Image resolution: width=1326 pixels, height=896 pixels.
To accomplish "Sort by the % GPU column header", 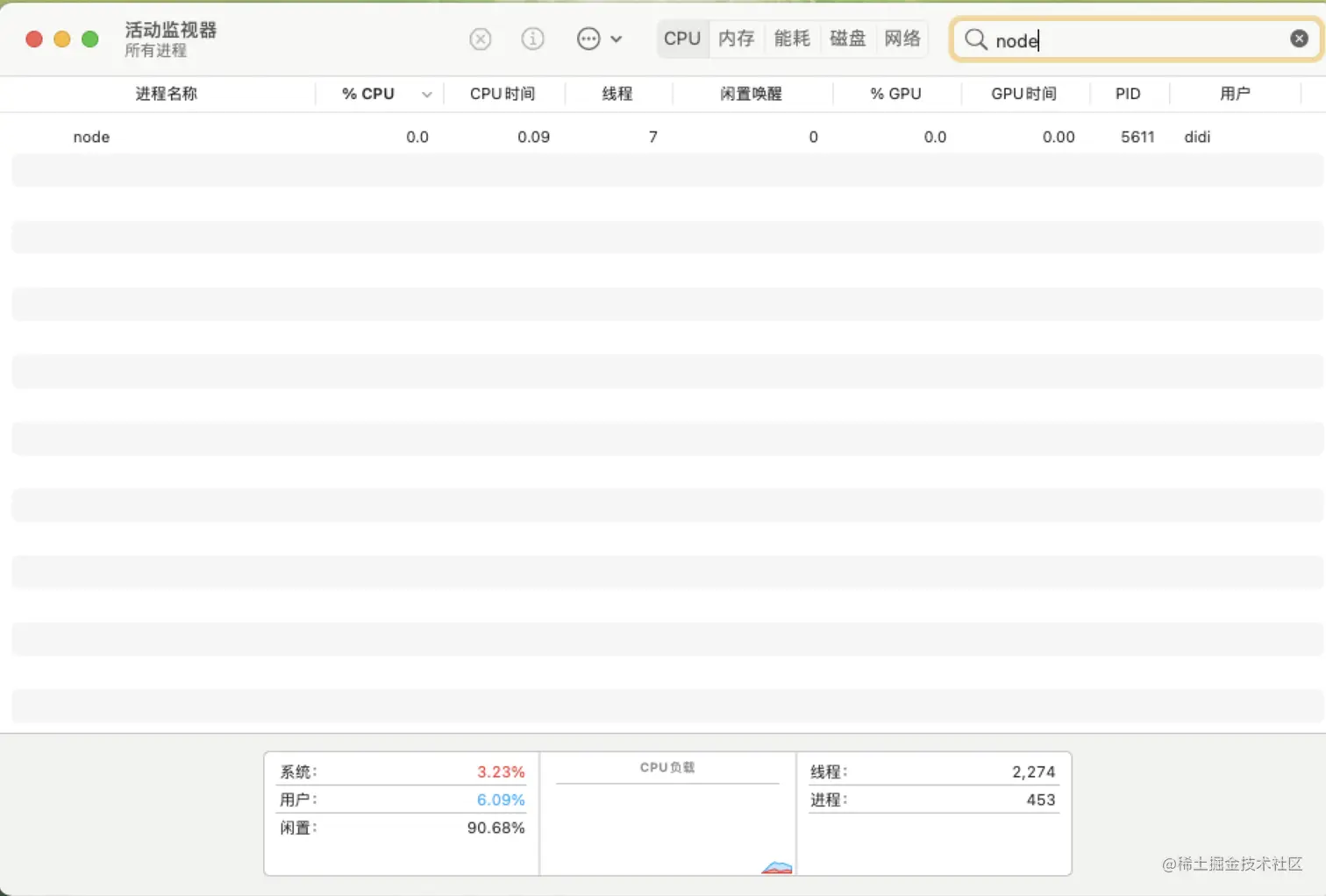I will 895,94.
